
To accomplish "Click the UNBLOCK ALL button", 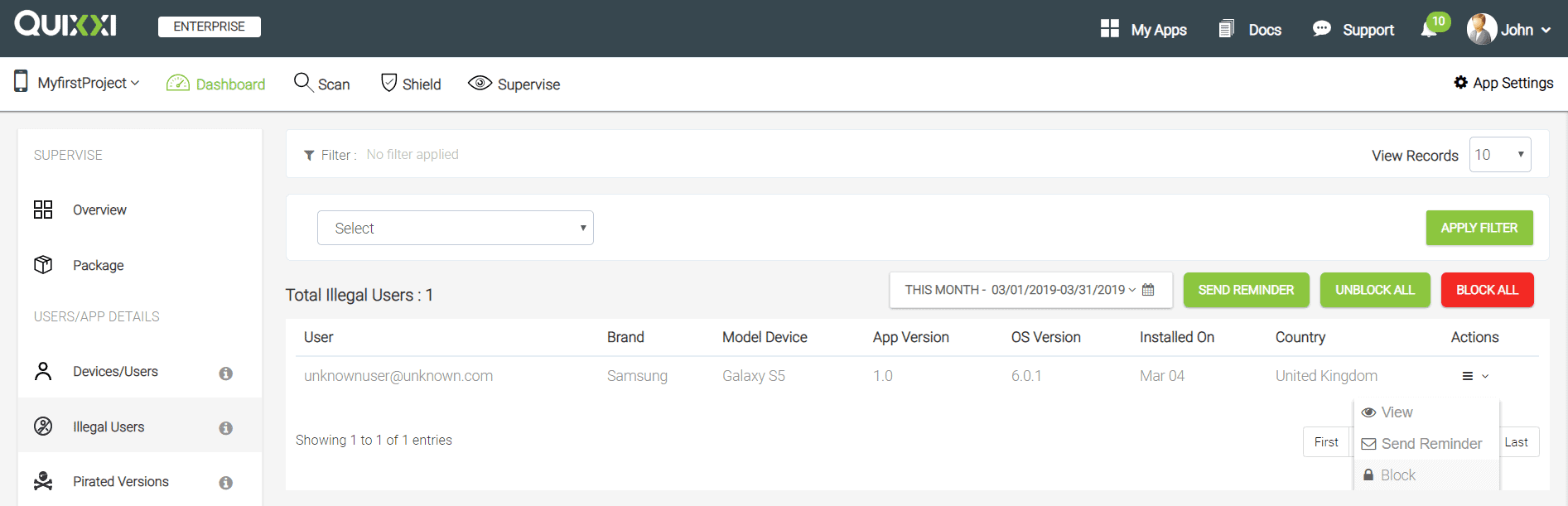I will (1375, 290).
